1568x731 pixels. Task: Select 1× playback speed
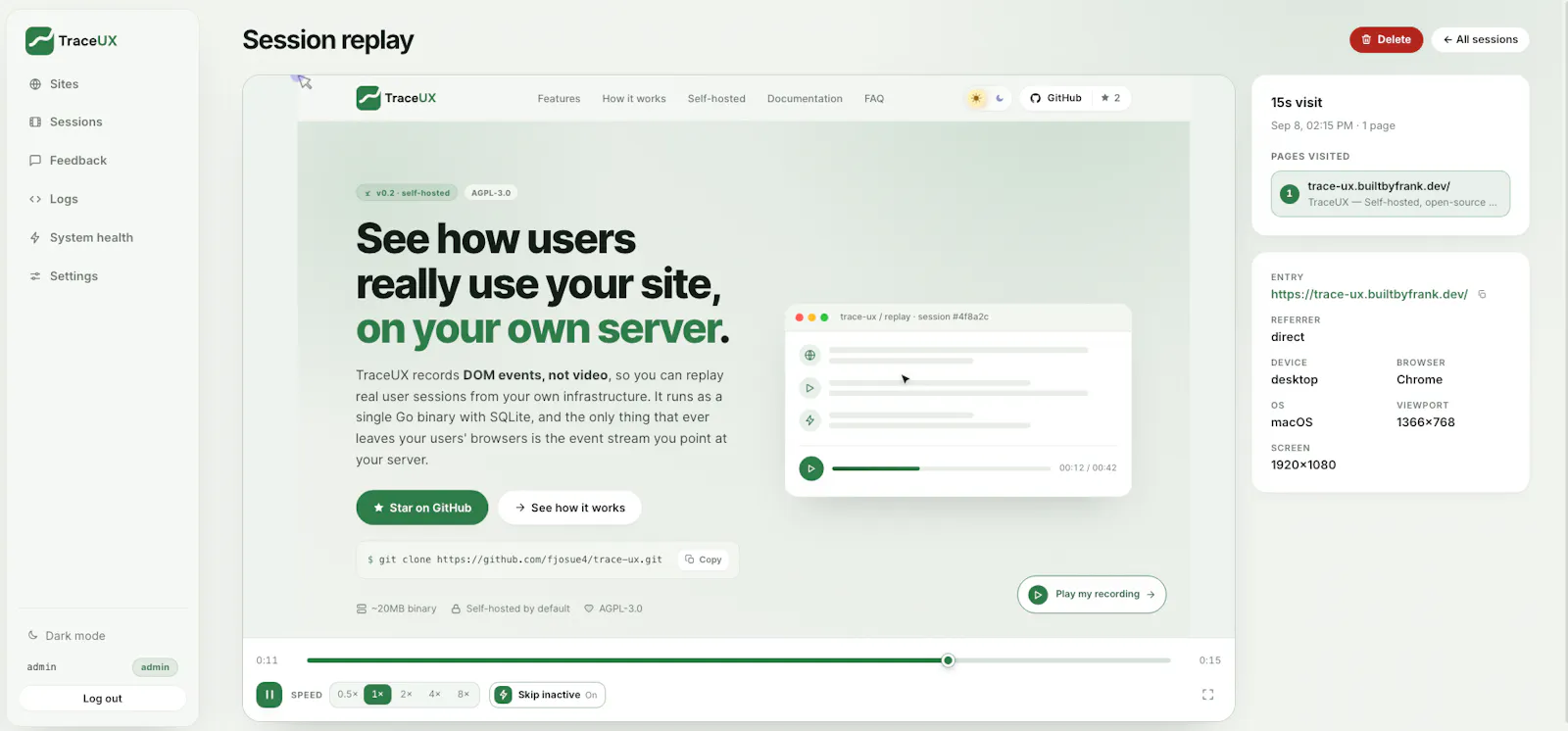[377, 695]
